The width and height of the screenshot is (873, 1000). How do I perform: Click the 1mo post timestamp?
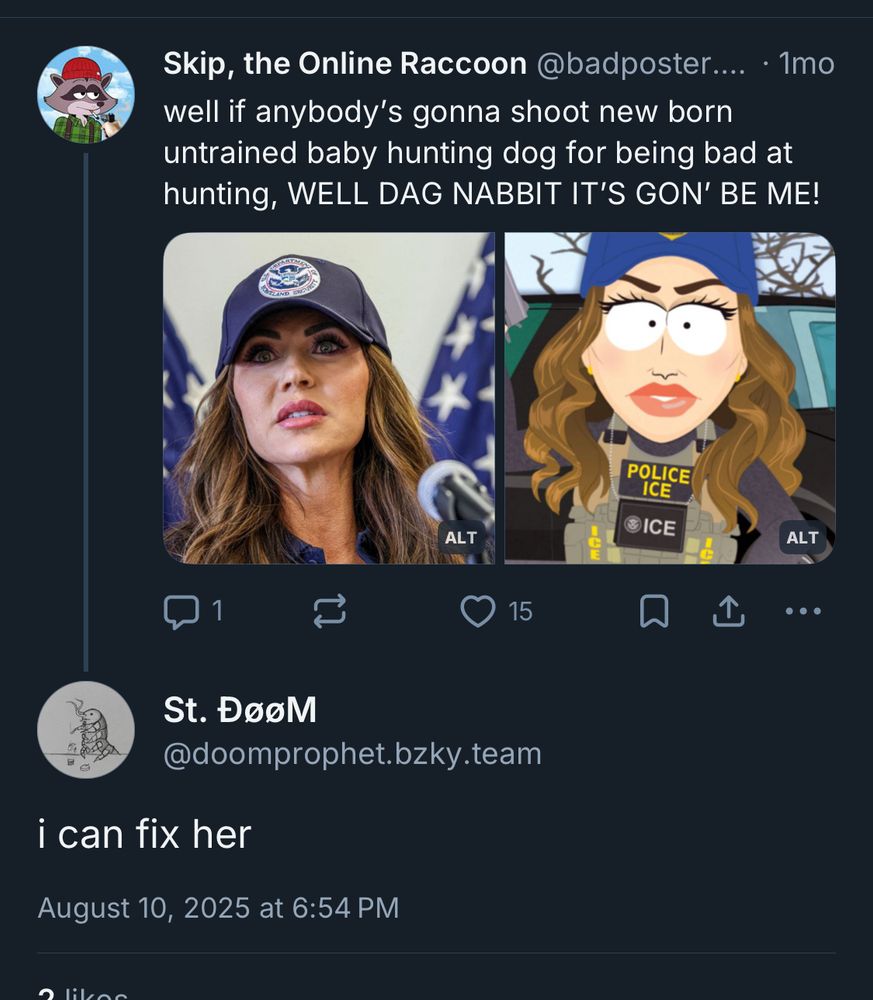pyautogui.click(x=806, y=64)
